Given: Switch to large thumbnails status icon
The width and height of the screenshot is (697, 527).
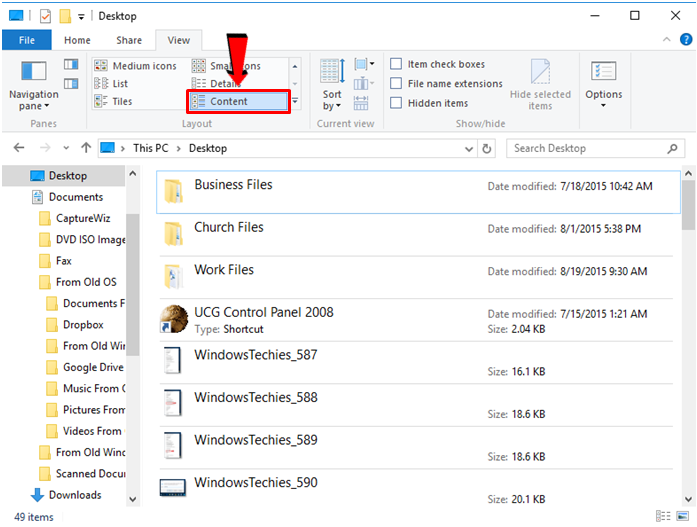Looking at the screenshot, I should tap(682, 516).
